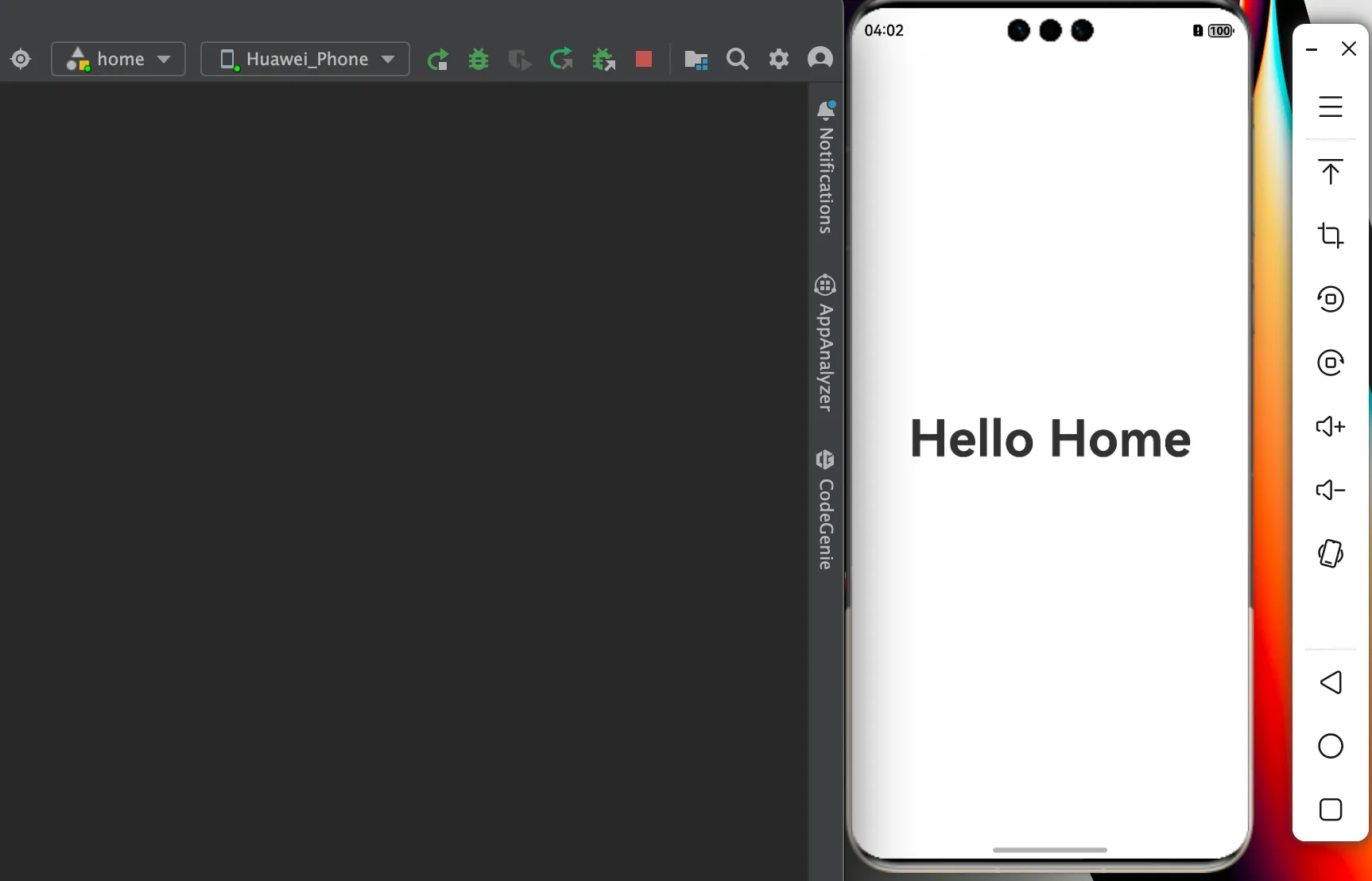This screenshot has height=881, width=1372.
Task: Click the 04:02 clock in the phone status bar
Action: [x=884, y=30]
